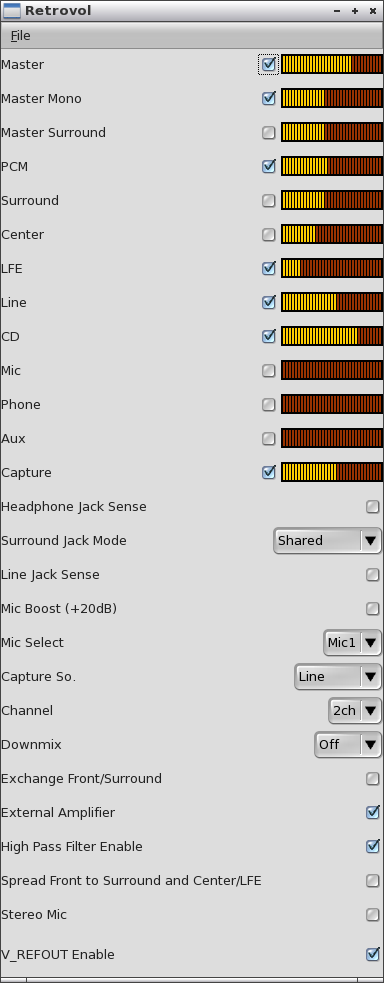Check Headphone Jack Sense option
The image size is (384, 983).
(x=373, y=507)
